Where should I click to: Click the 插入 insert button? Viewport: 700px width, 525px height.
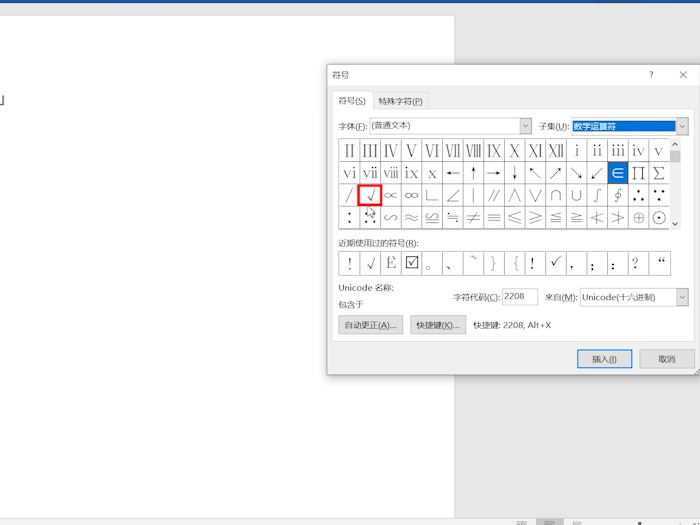[604, 359]
